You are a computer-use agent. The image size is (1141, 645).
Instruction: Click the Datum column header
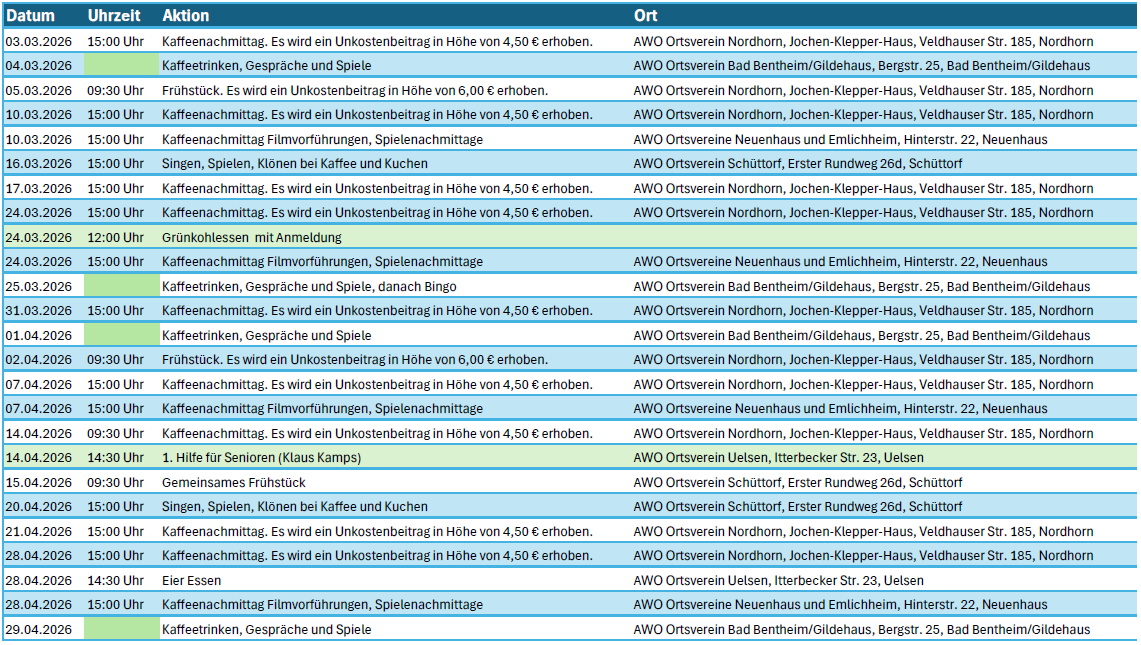coord(30,16)
